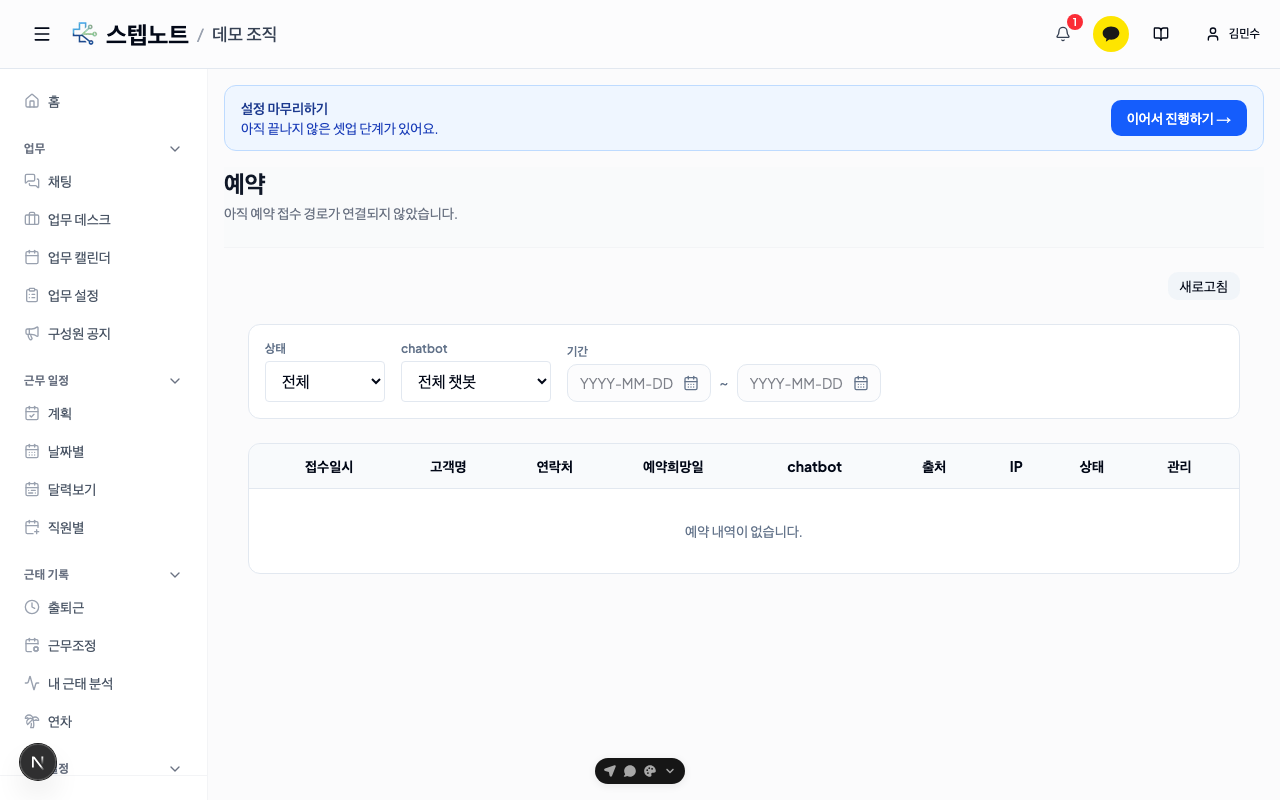Image resolution: width=1280 pixels, height=800 pixels.
Task: Click the 예약 내역이 없습니다 message
Action: tap(743, 531)
